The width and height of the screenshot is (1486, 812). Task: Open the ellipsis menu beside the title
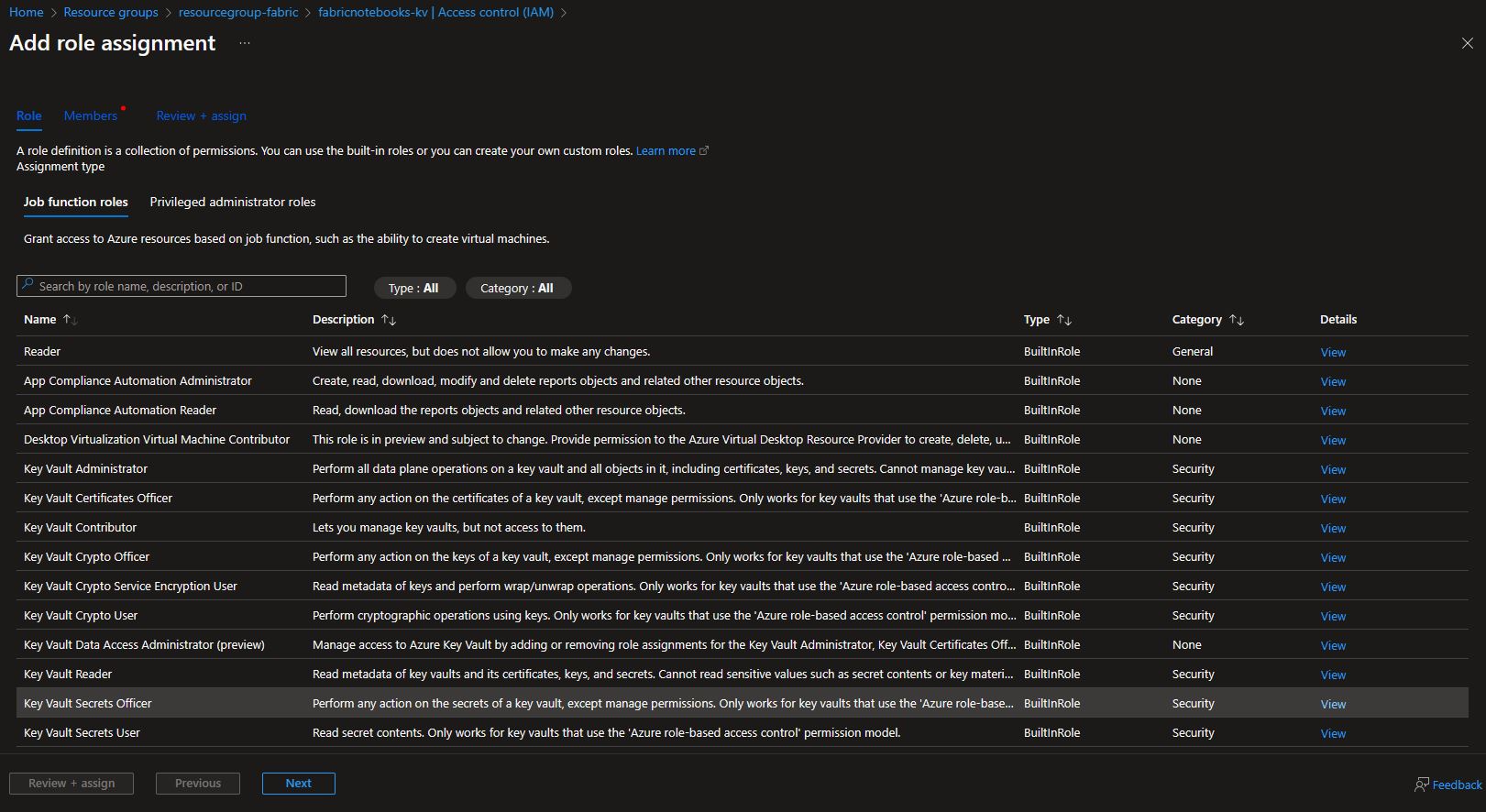pos(245,43)
